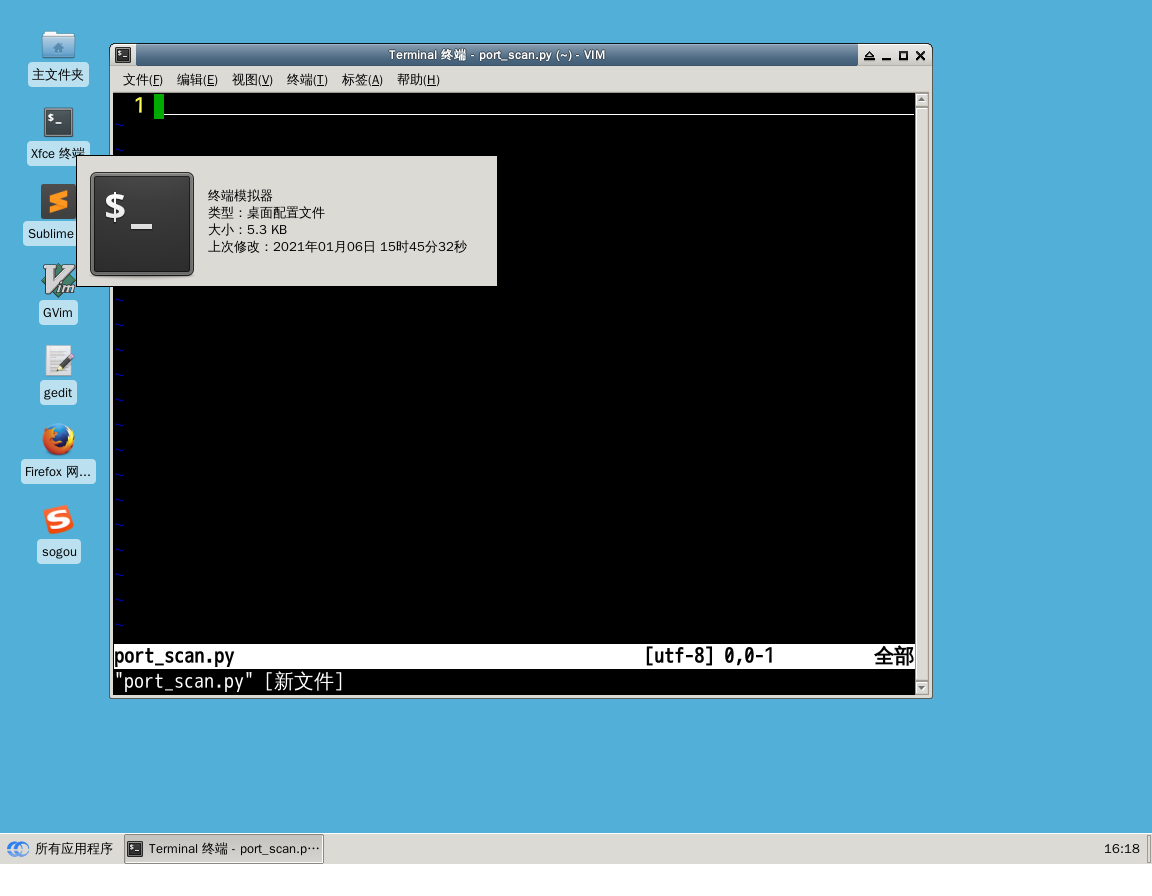This screenshot has width=1152, height=896.
Task: Open the 编辑(E) menu
Action: (x=197, y=80)
